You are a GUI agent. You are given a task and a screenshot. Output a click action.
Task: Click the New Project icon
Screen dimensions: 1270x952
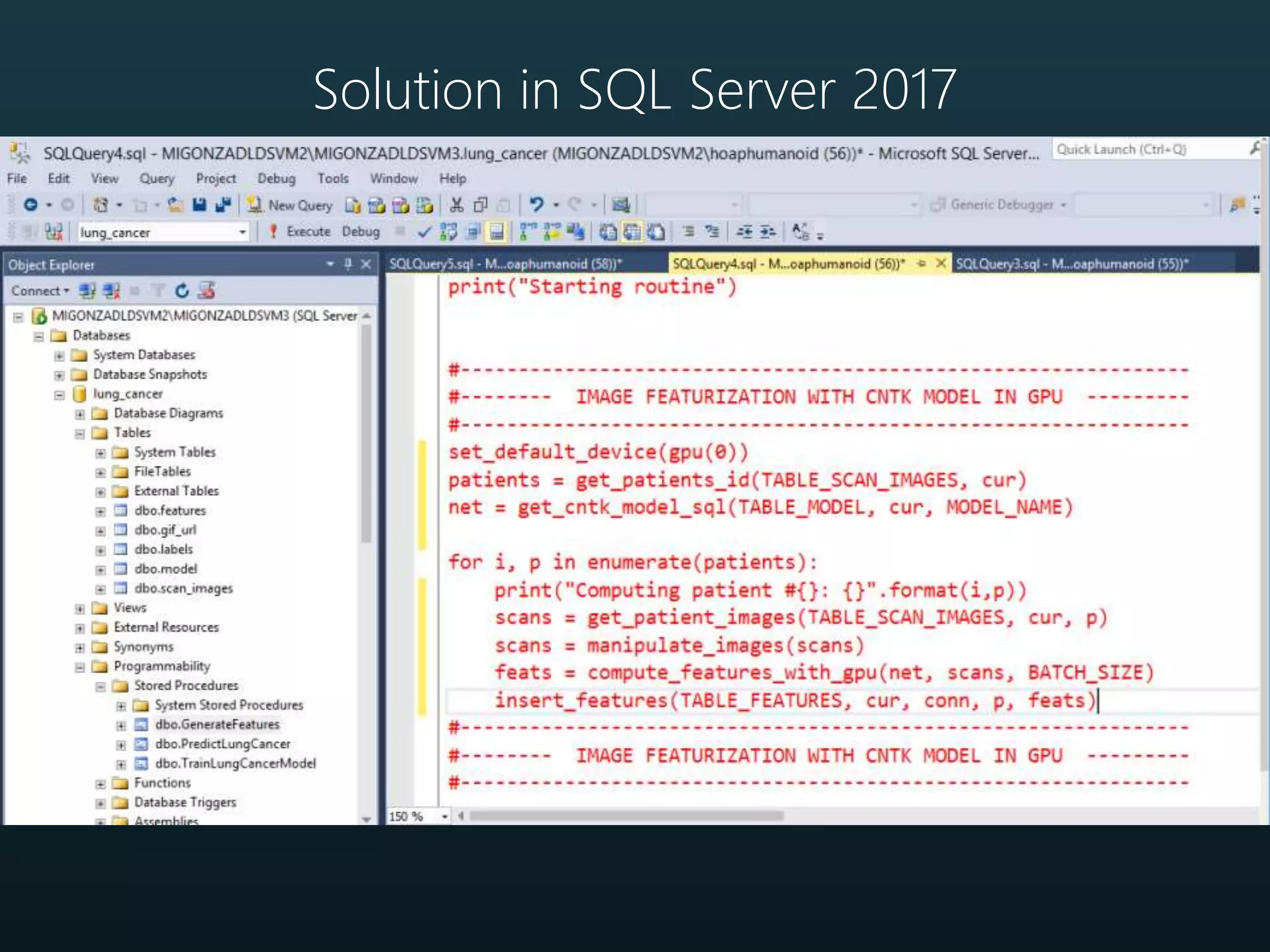click(x=100, y=205)
